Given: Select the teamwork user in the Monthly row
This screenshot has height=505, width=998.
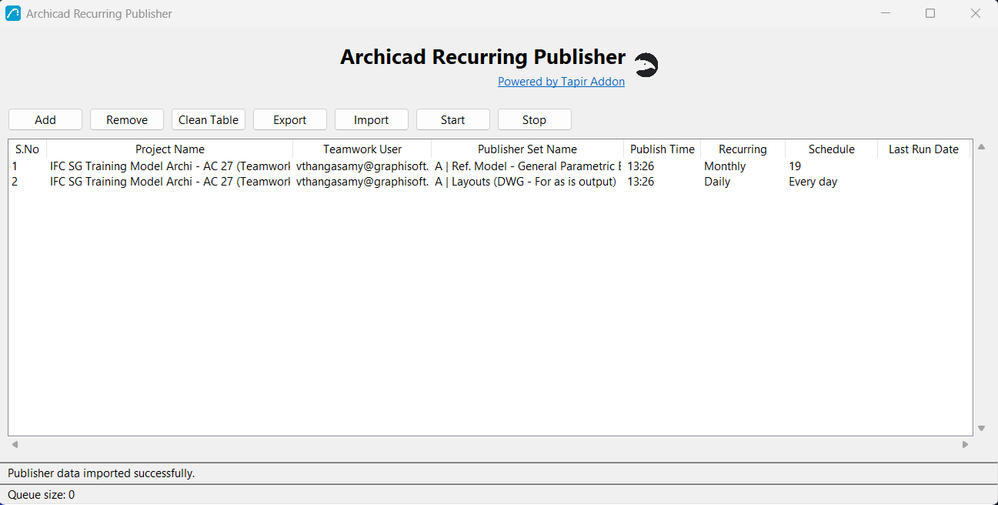Looking at the screenshot, I should (362, 166).
